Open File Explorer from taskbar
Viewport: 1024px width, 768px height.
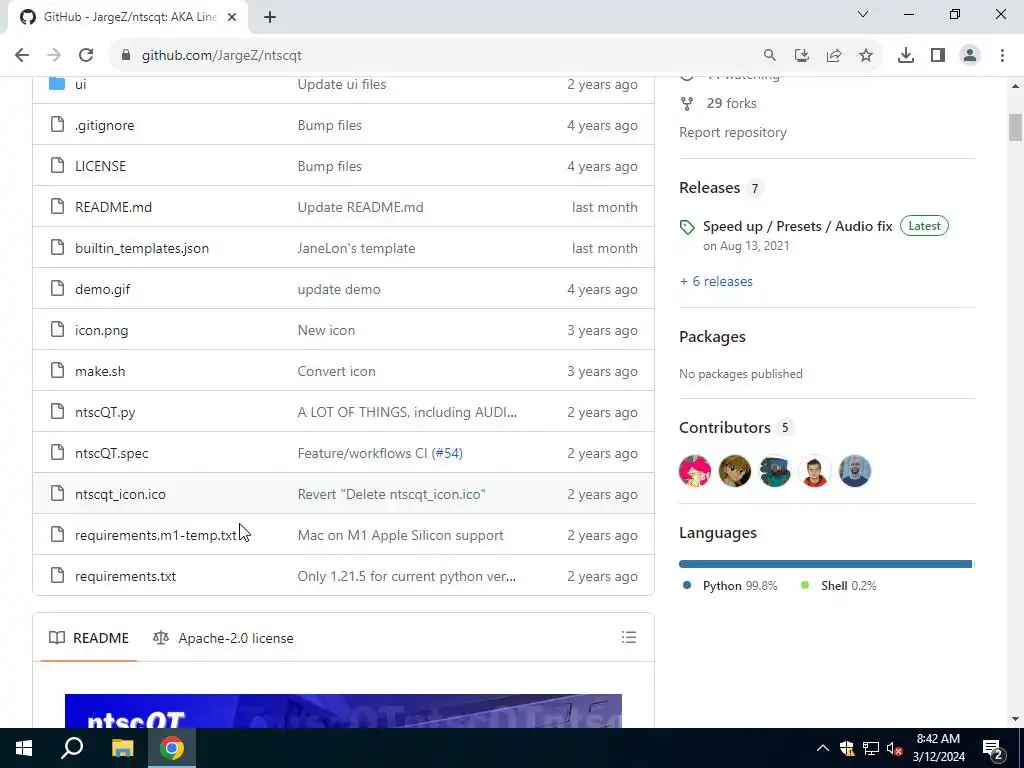pyautogui.click(x=122, y=748)
